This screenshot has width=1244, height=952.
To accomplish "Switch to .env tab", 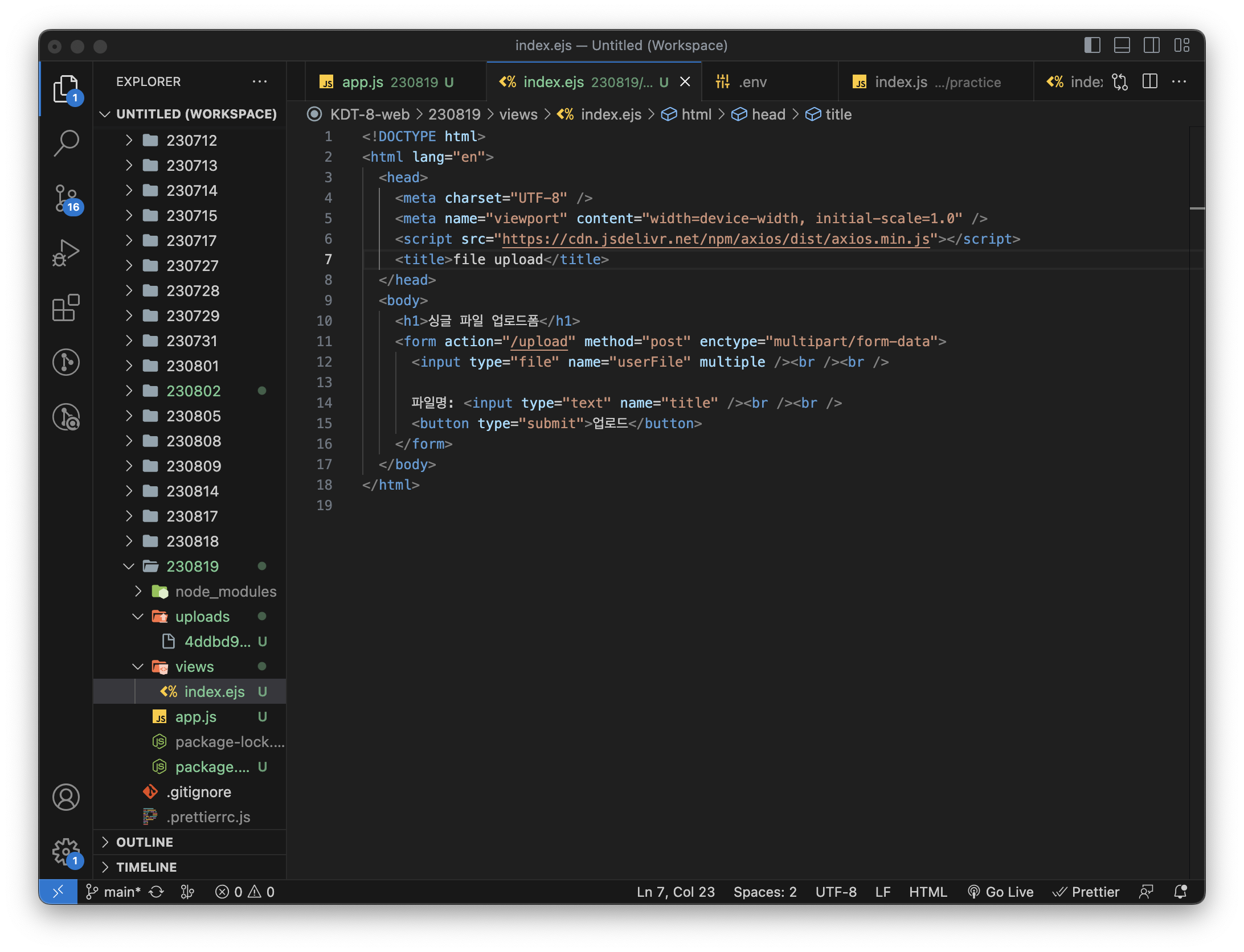I will pyautogui.click(x=770, y=82).
